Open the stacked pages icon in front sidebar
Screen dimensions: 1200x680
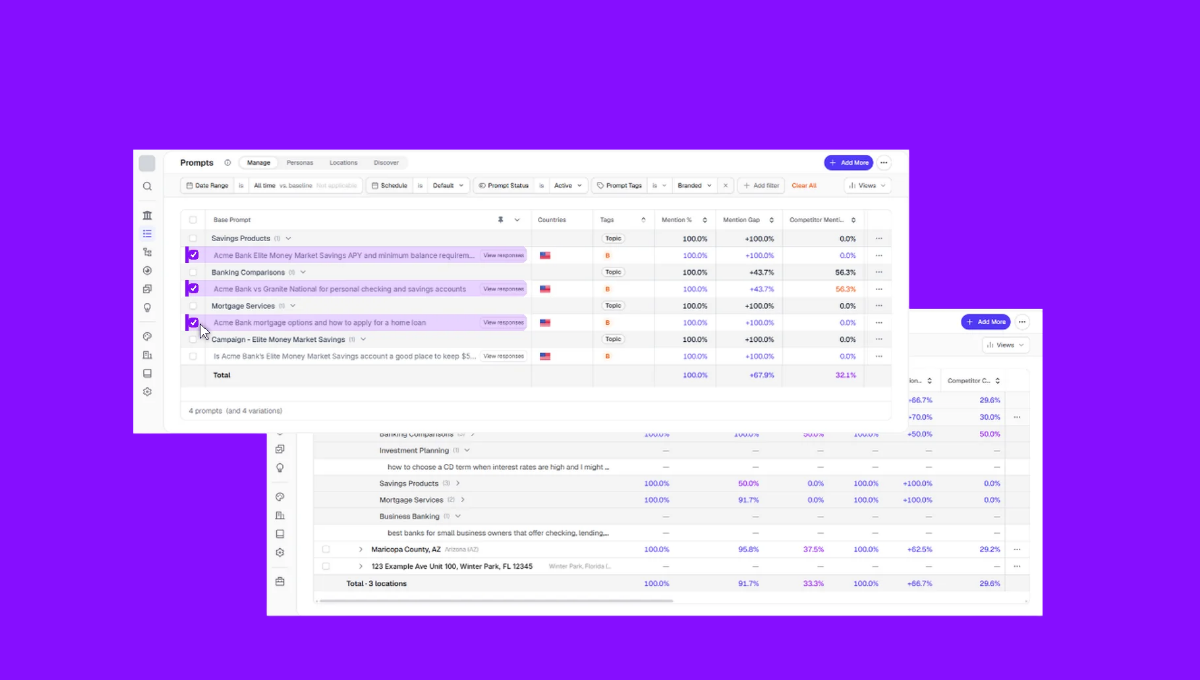click(x=147, y=289)
